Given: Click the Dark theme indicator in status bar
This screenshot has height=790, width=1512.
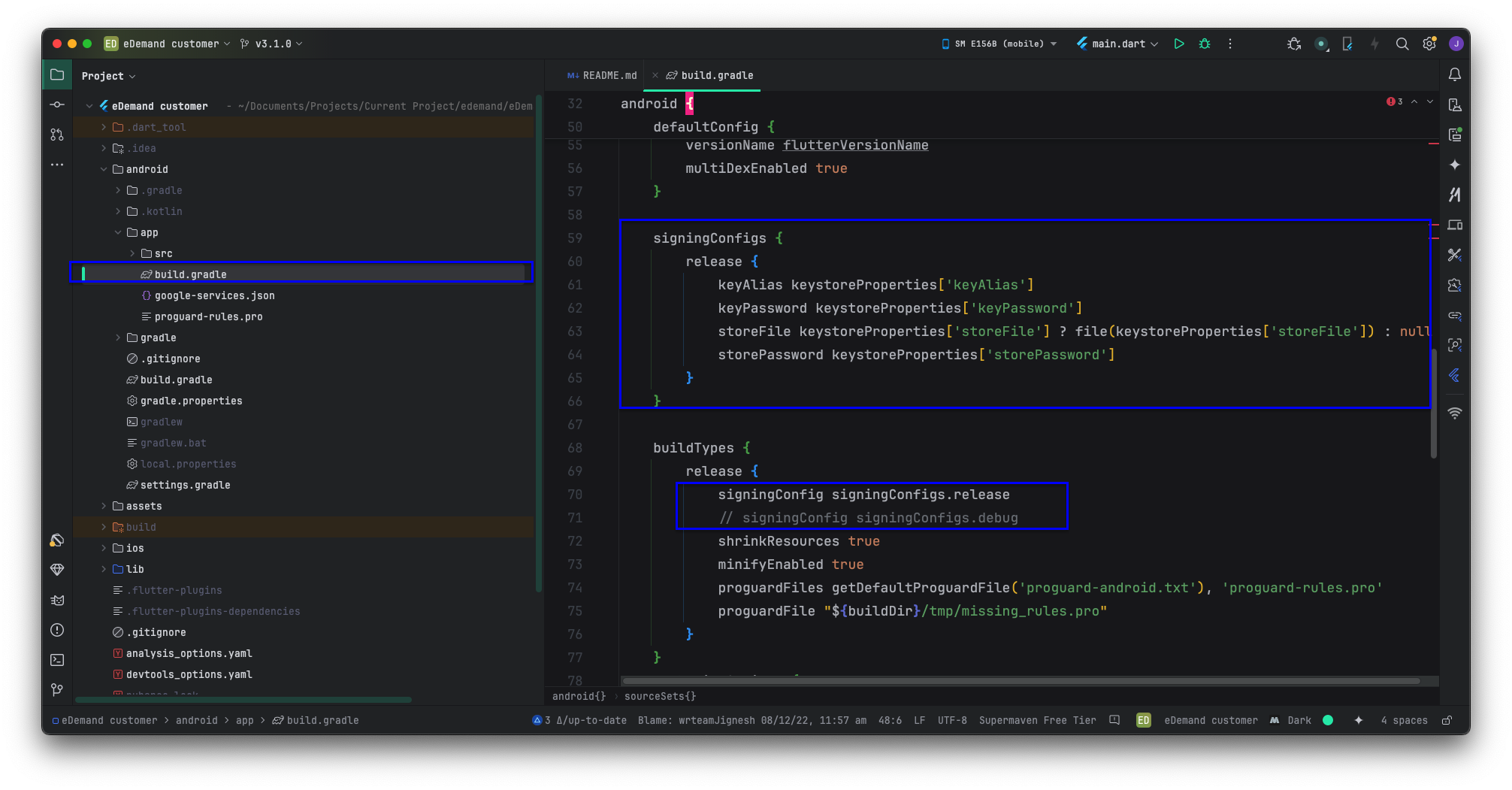Looking at the screenshot, I should tap(1299, 720).
